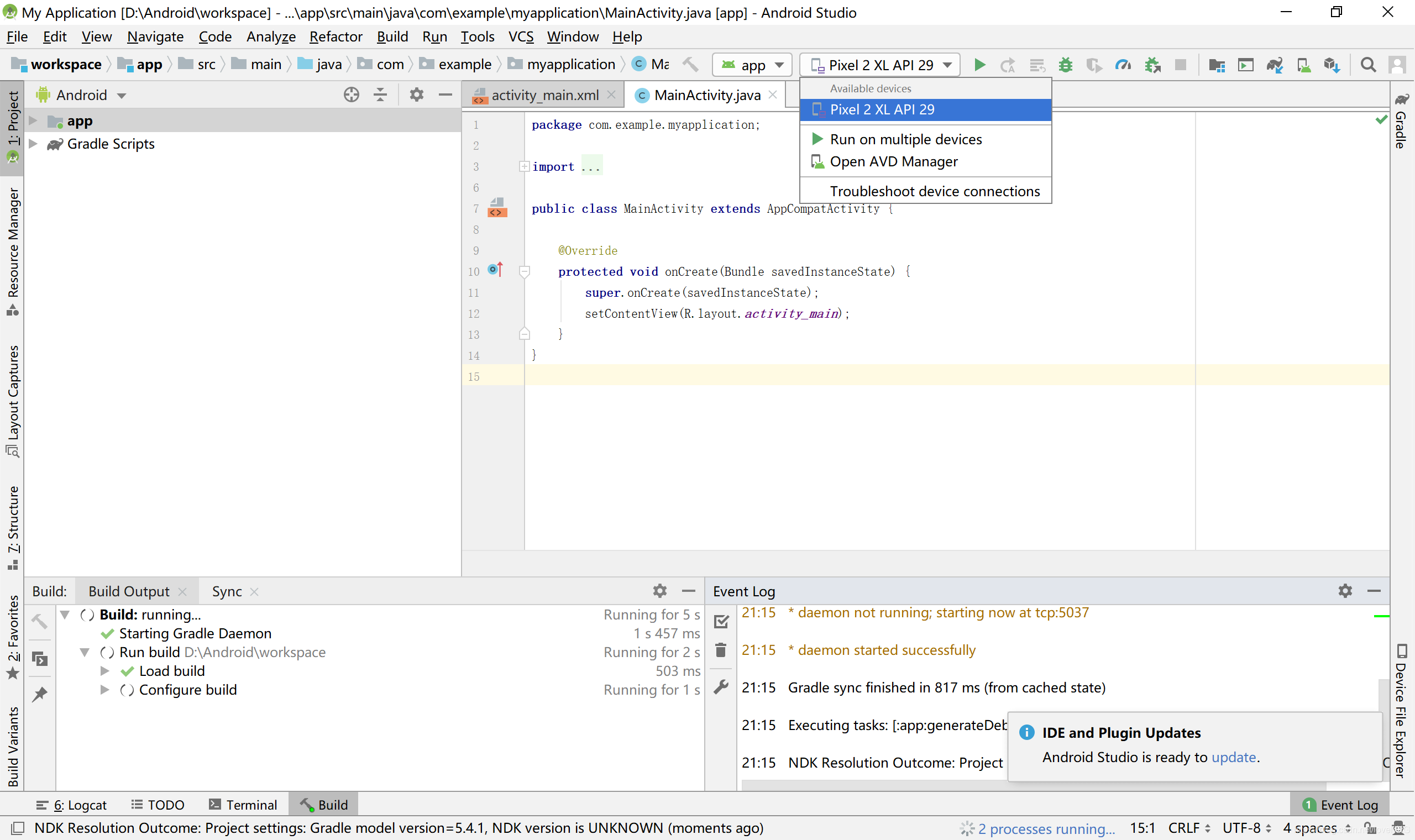Expand the Load build node
Screen dimensions: 1415x840
pos(104,671)
